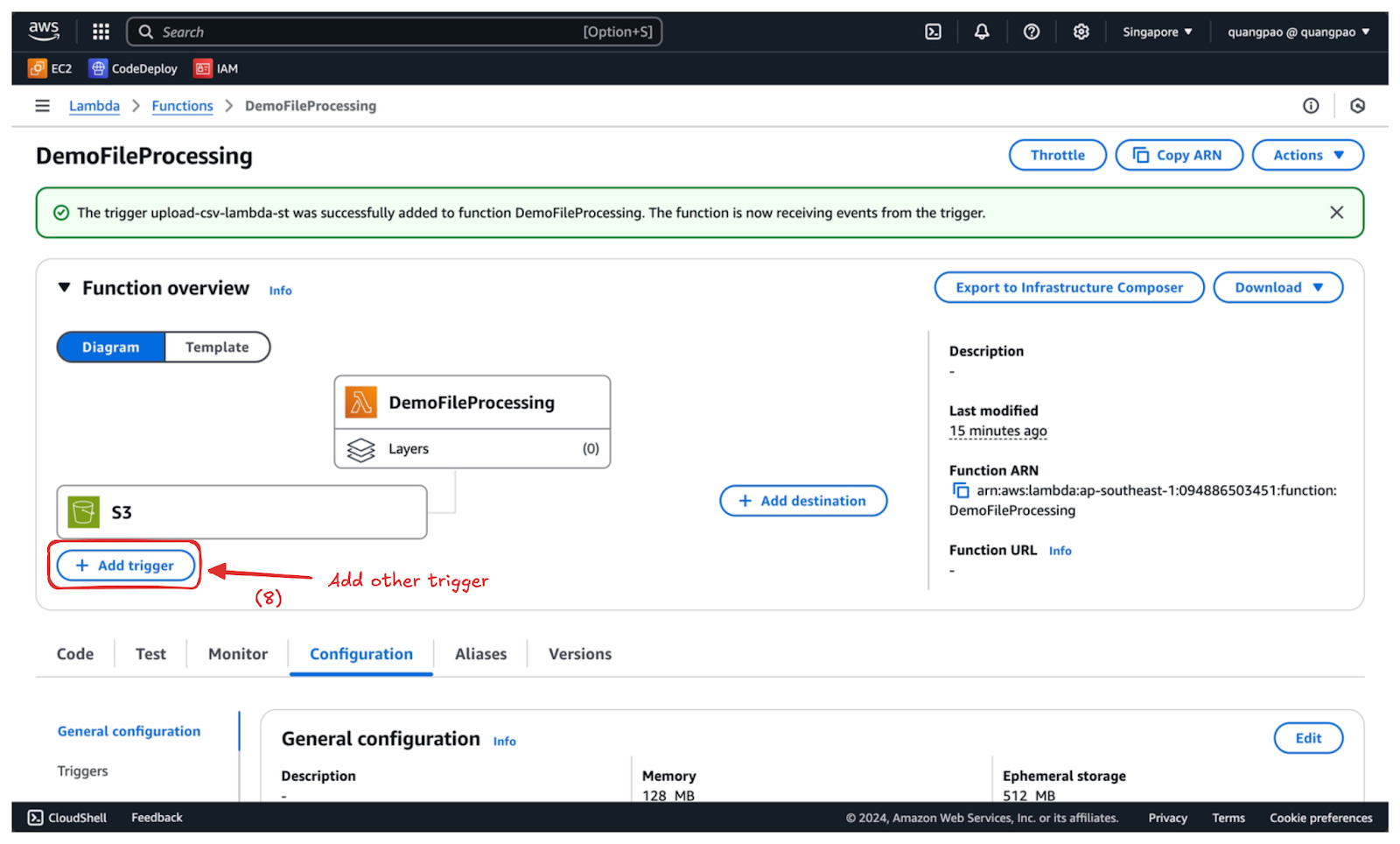Open CodeDeploy shortcut in favorites bar
The image size is (1400, 844).
(x=133, y=68)
